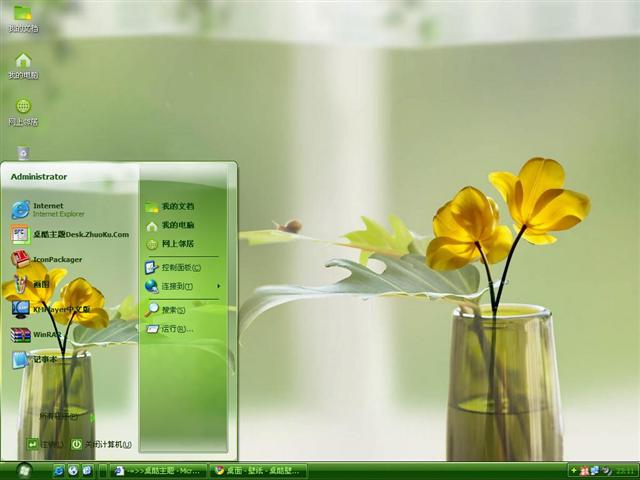Viewport: 640px width, 480px height.
Task: Open 我的文档 in Start menu right pane
Action: point(170,207)
